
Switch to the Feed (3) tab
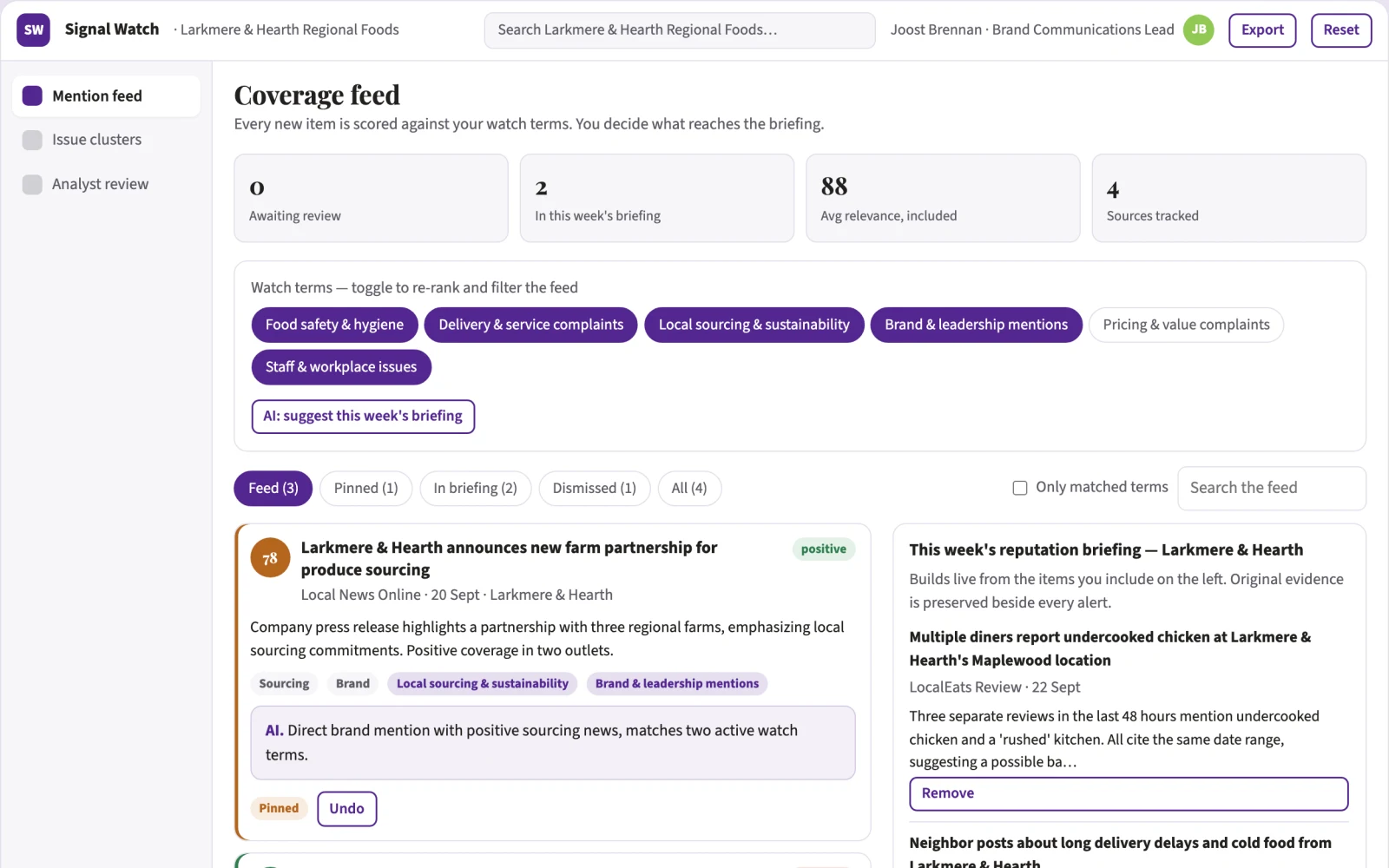[x=273, y=488]
